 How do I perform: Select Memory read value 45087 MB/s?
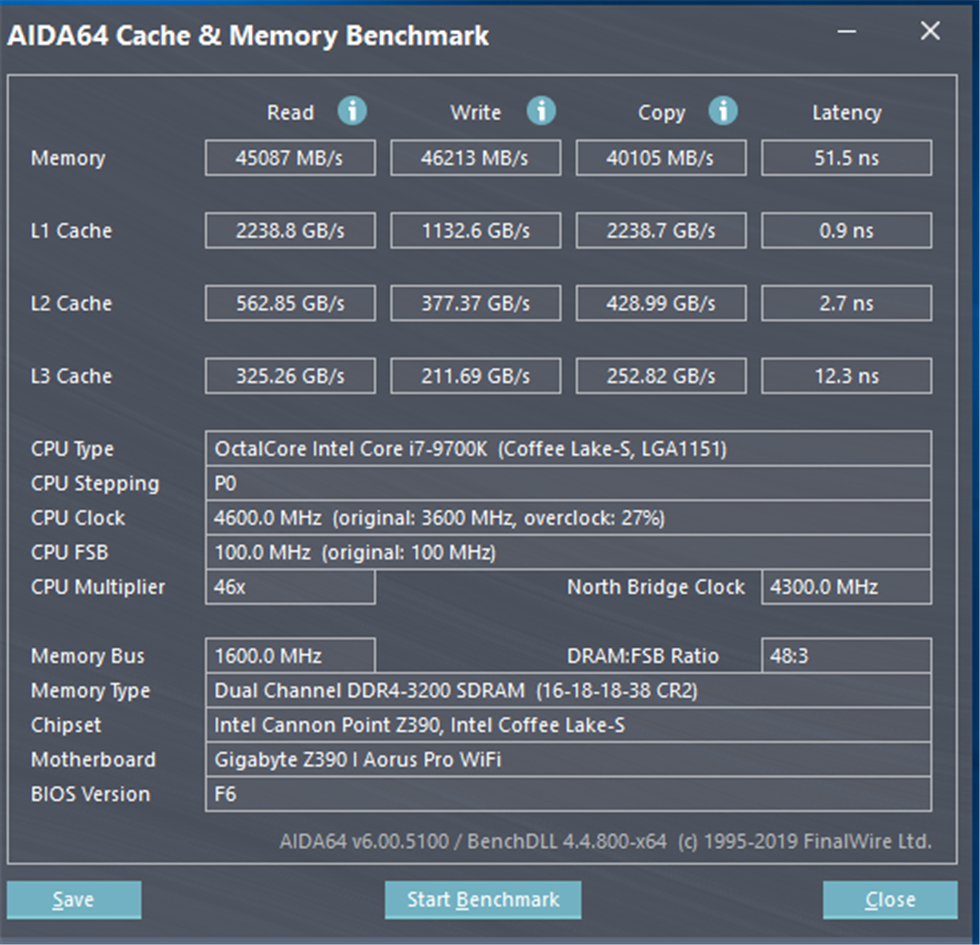point(290,158)
